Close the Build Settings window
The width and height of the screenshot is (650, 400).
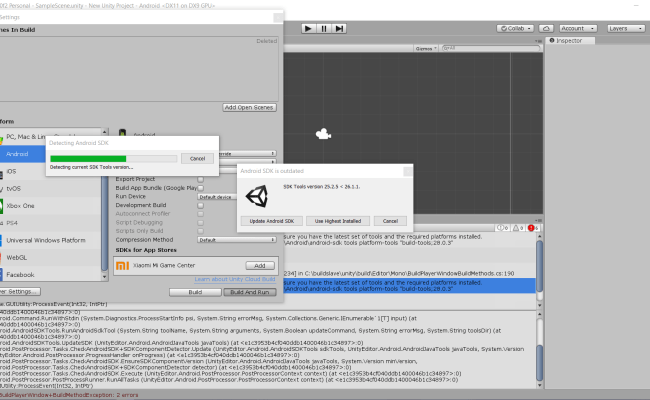[278, 17]
